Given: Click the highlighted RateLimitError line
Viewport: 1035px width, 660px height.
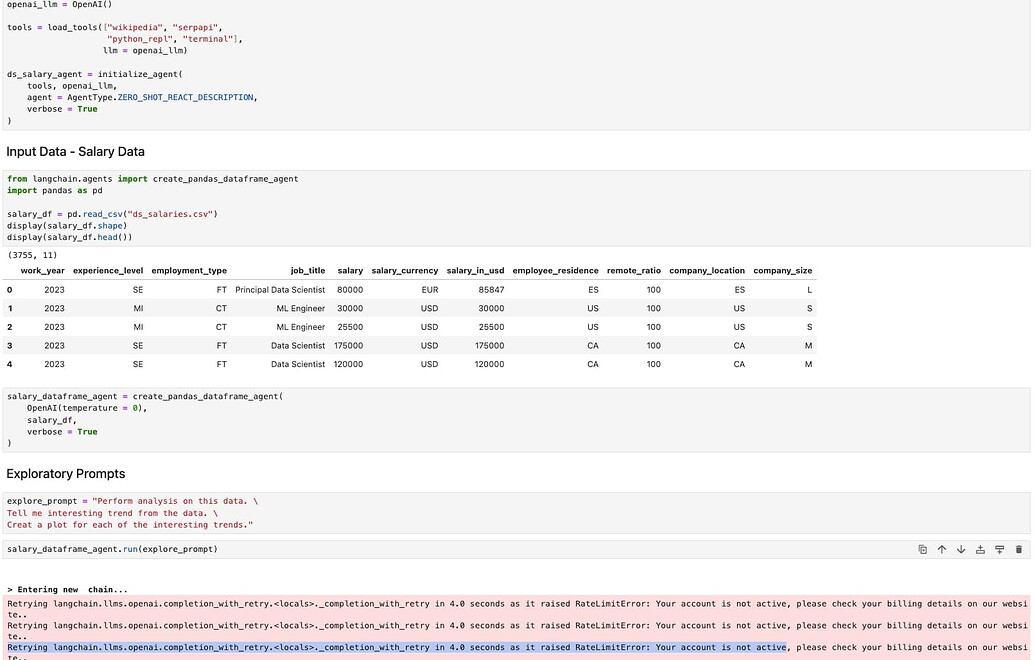Looking at the screenshot, I should [400, 647].
